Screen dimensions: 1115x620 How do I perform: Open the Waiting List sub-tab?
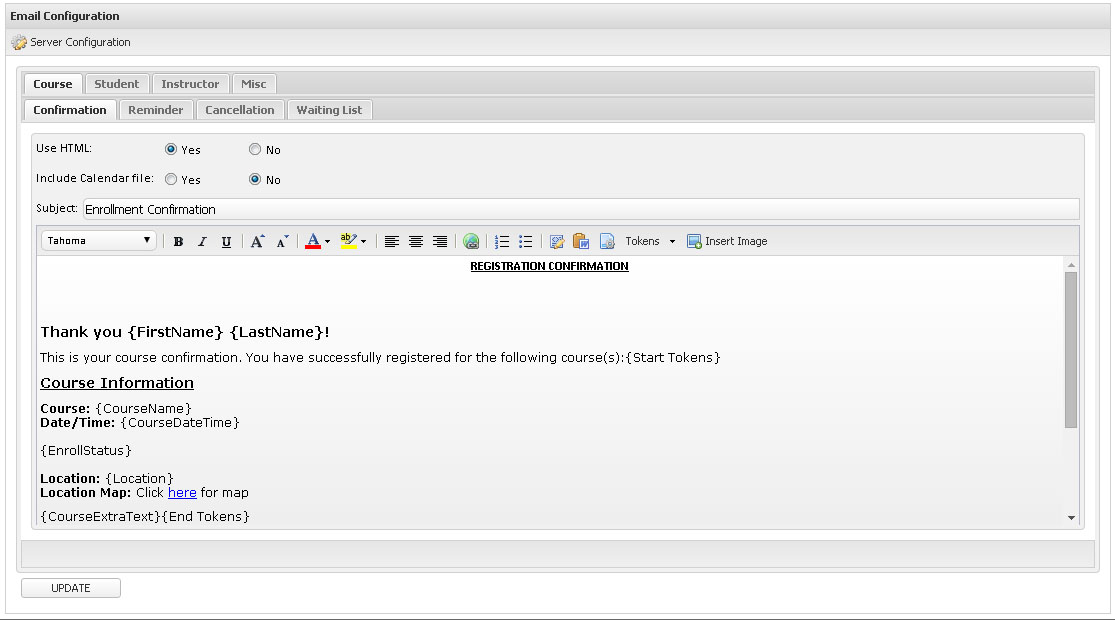[x=329, y=110]
